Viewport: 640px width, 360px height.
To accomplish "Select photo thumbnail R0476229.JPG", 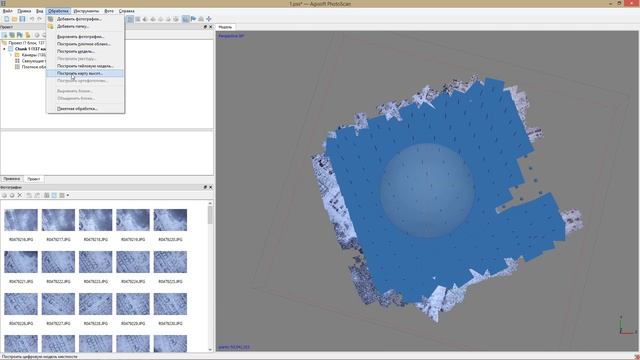I will pyautogui.click(x=133, y=304).
